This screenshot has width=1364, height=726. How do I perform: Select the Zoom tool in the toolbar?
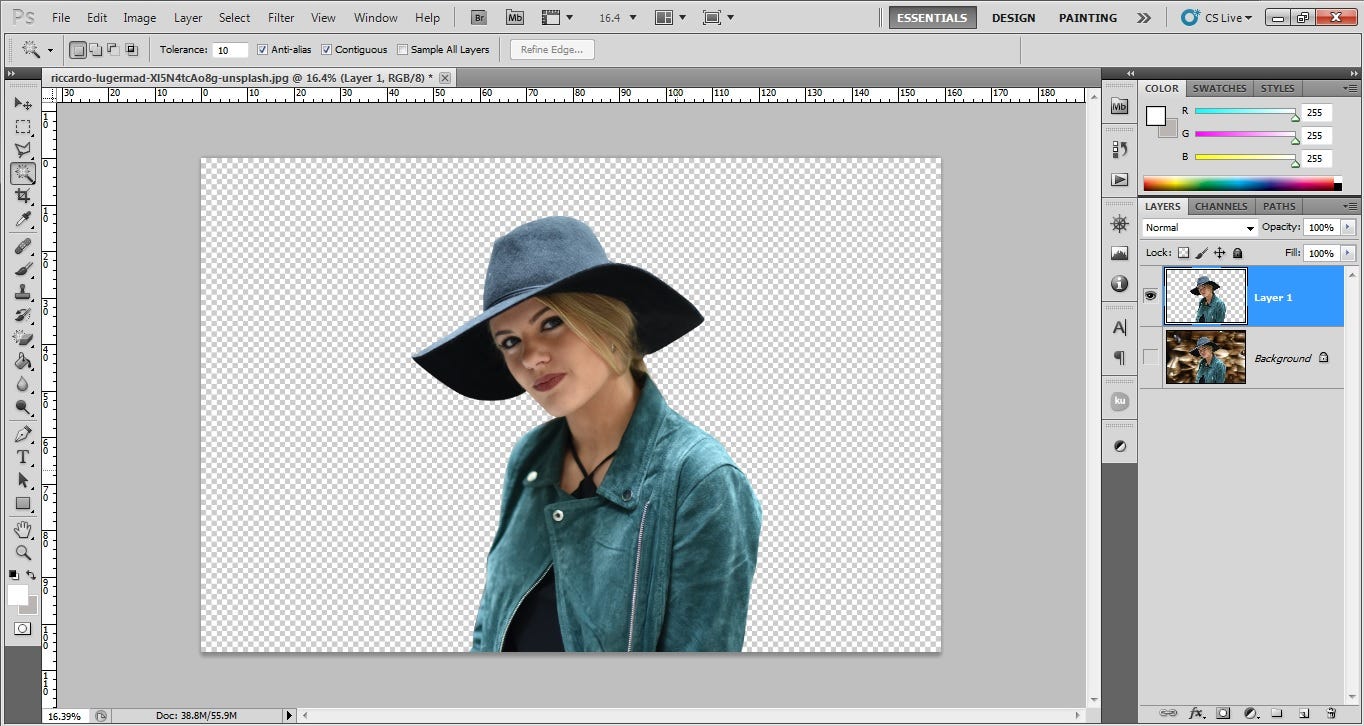pos(22,551)
